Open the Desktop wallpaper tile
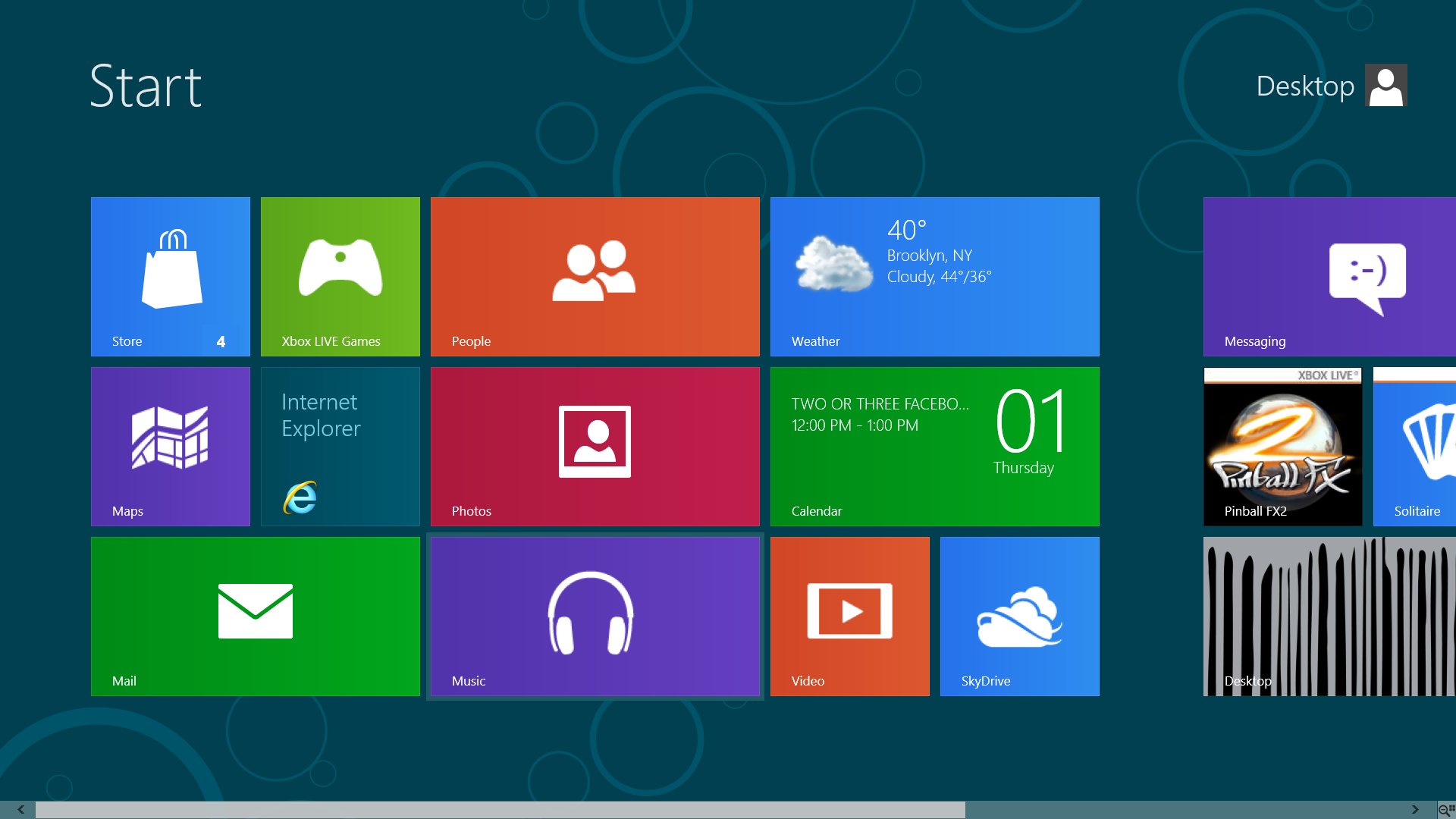1456x819 pixels. point(1329,617)
